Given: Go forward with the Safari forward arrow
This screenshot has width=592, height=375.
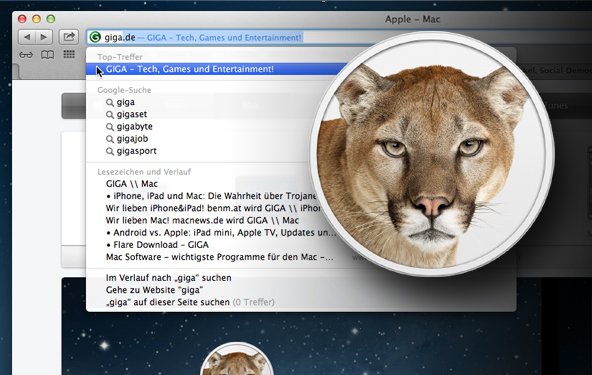Looking at the screenshot, I should pyautogui.click(x=44, y=37).
